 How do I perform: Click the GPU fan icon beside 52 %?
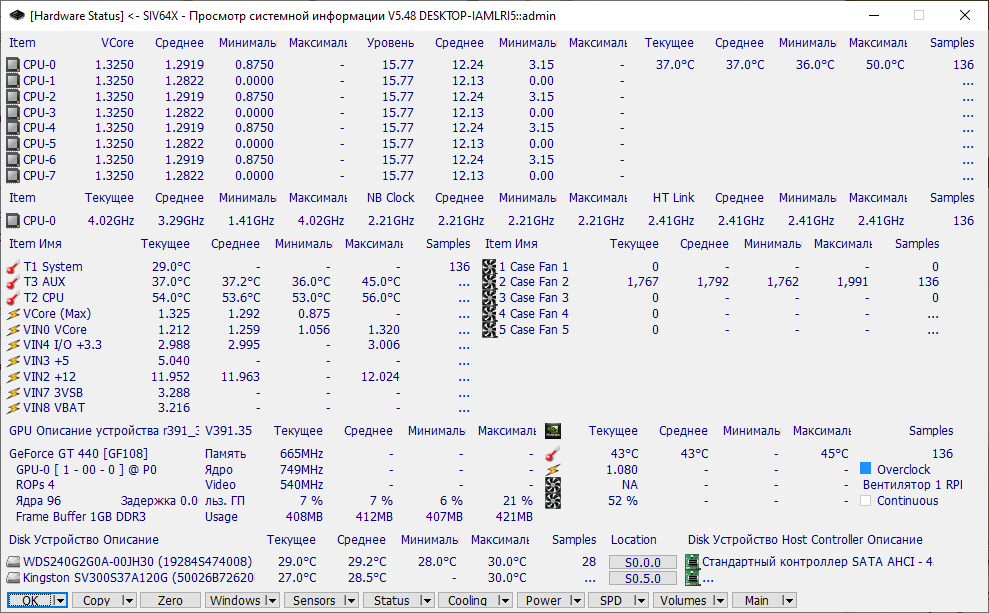coord(553,501)
